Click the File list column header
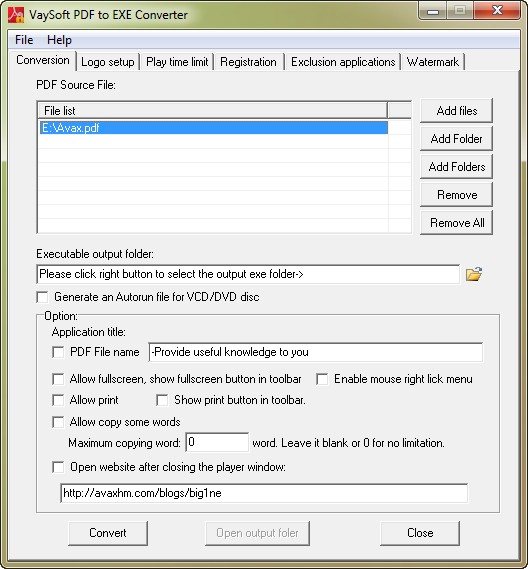Image resolution: width=528 pixels, height=569 pixels. coord(213,110)
